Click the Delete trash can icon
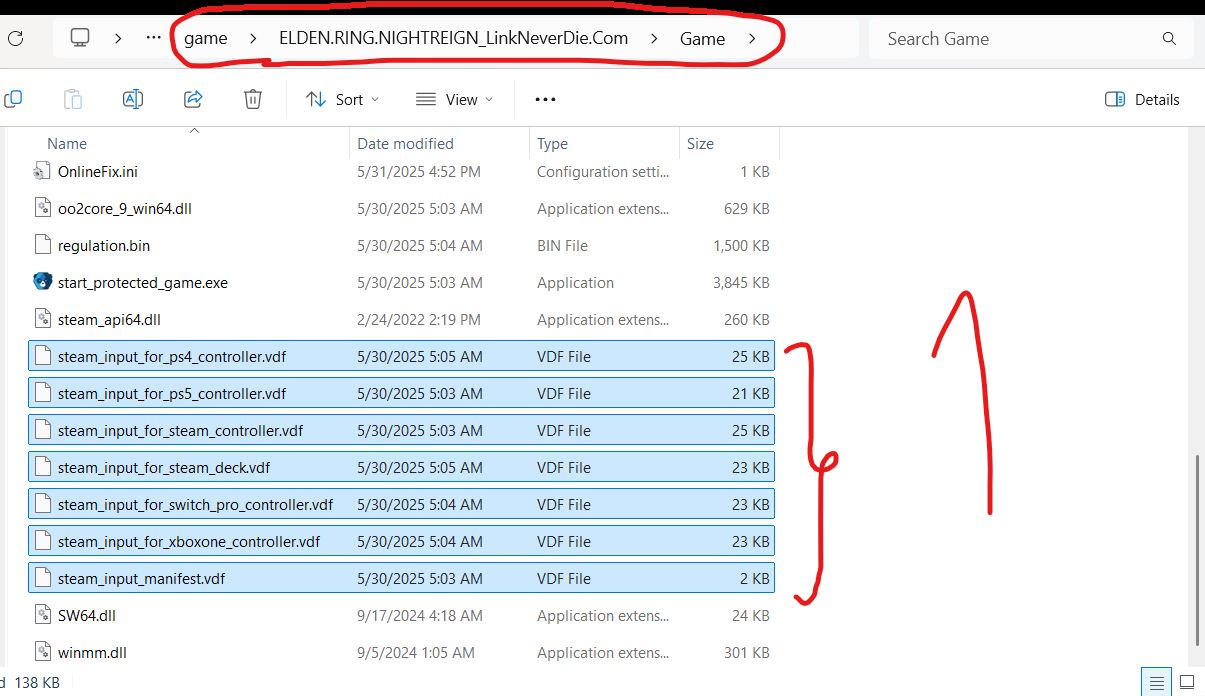Viewport: 1205px width, 696px height. coord(253,99)
